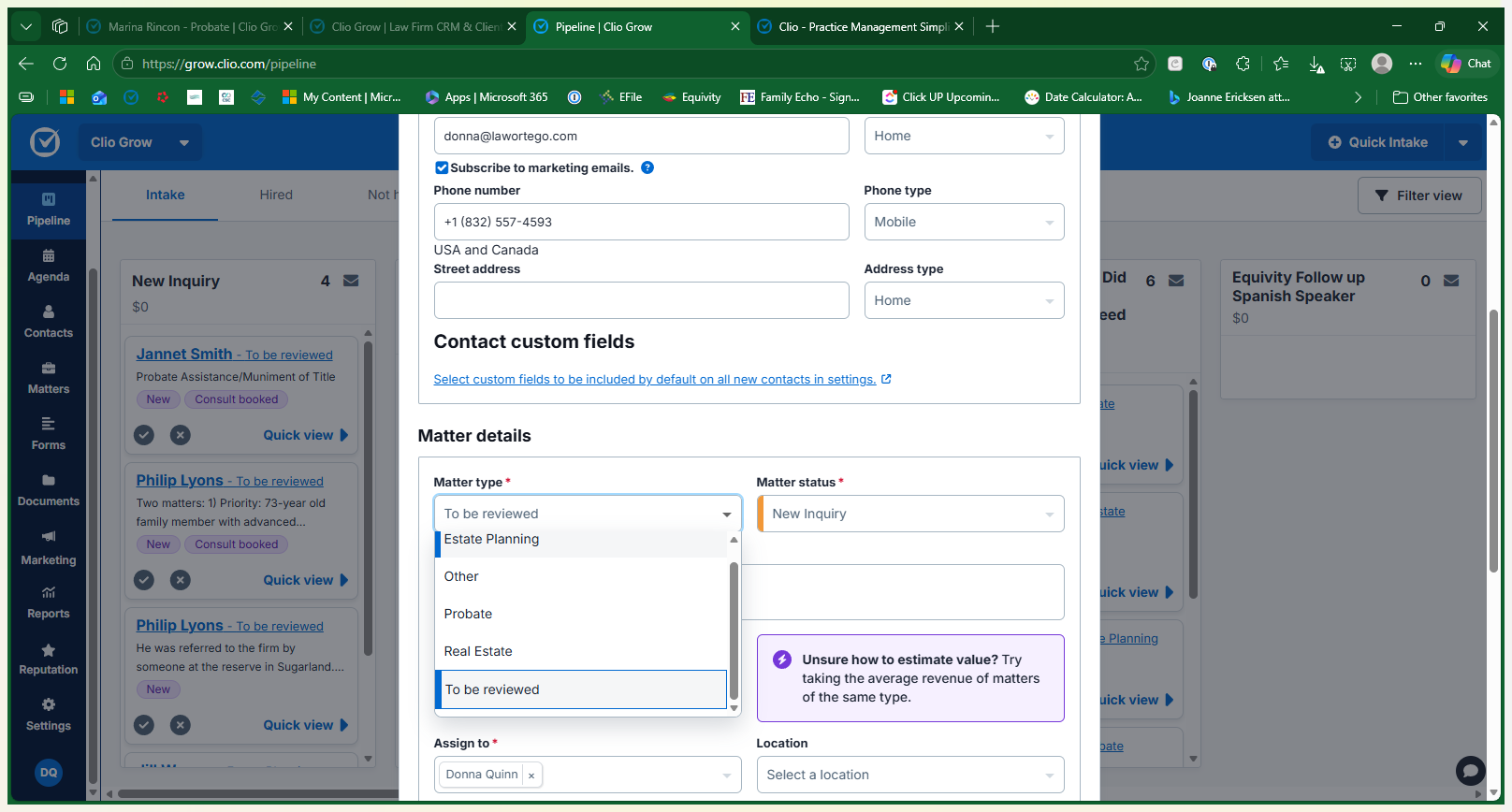Switch to the Hired tab
Viewport: 1512px width, 812px height.
click(276, 195)
